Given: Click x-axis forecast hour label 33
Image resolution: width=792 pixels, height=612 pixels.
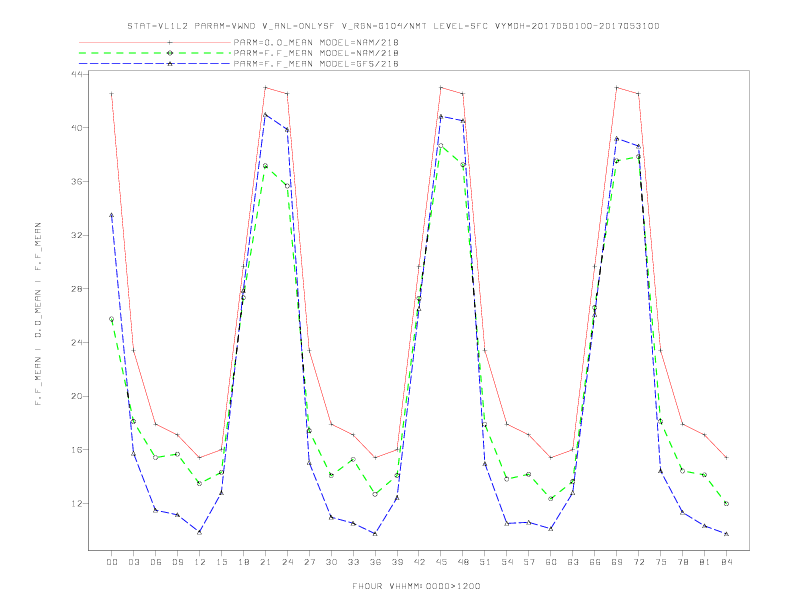Looking at the screenshot, I should click(x=353, y=562).
